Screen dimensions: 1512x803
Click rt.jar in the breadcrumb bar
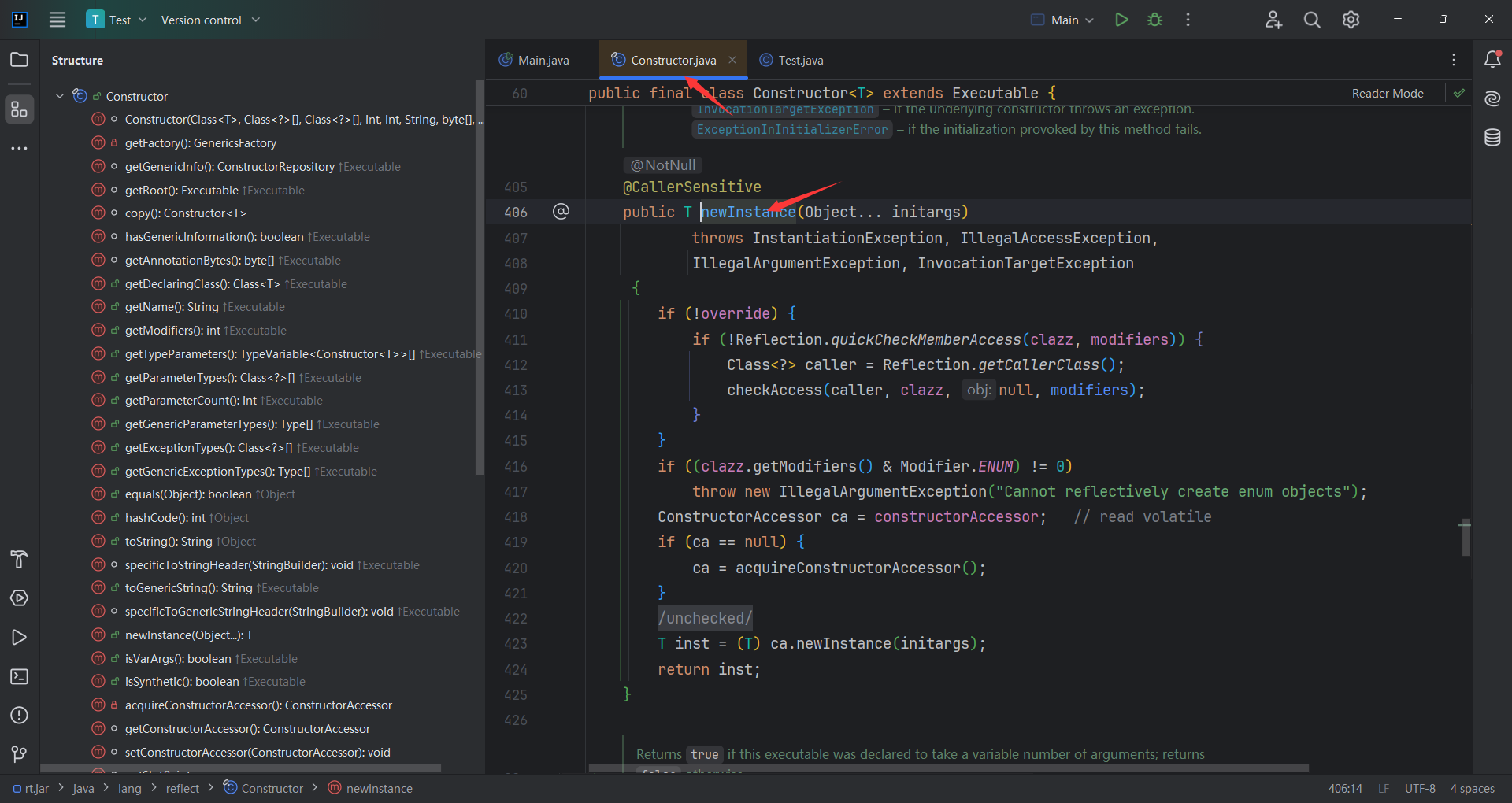click(x=31, y=788)
